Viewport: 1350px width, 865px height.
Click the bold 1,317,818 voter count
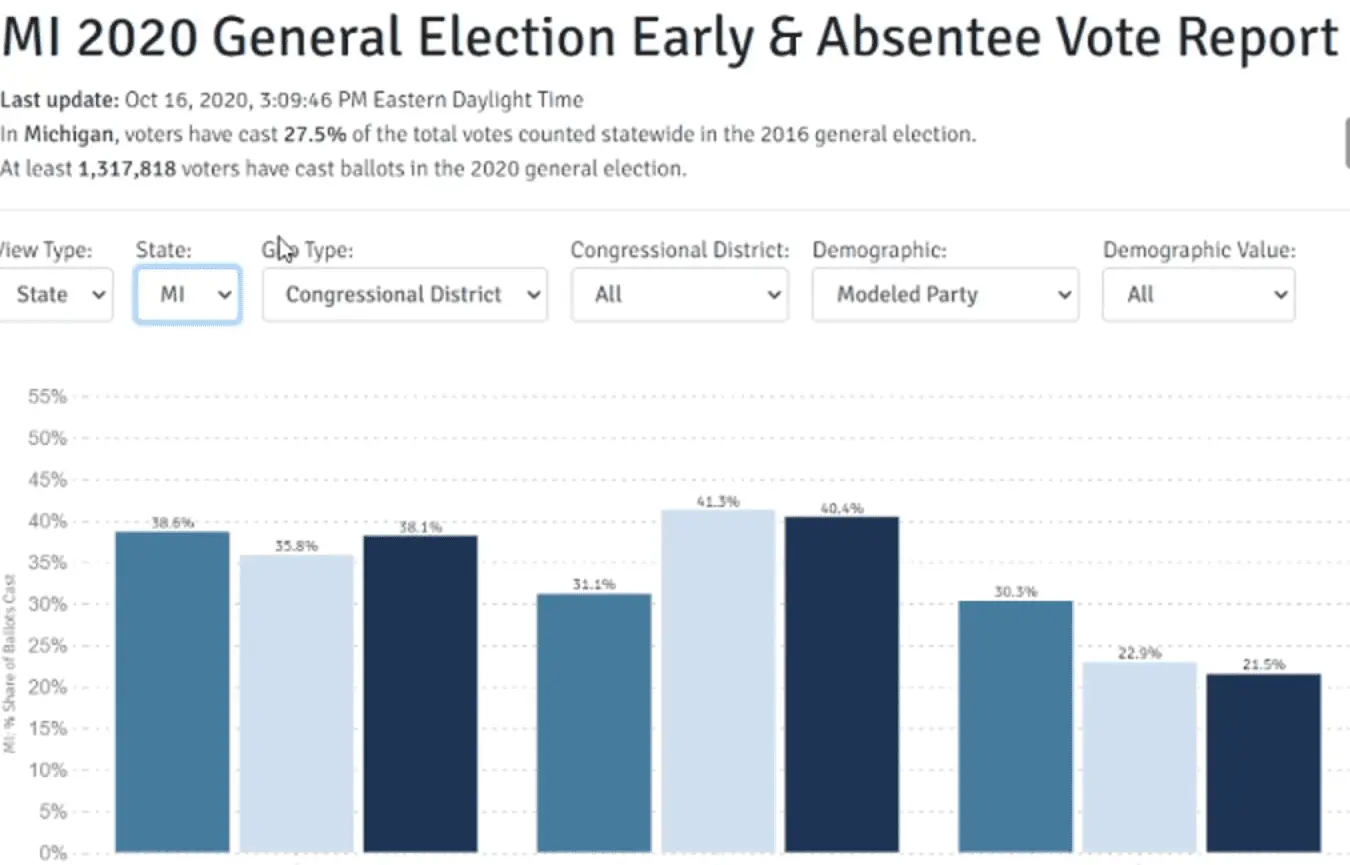(x=127, y=169)
